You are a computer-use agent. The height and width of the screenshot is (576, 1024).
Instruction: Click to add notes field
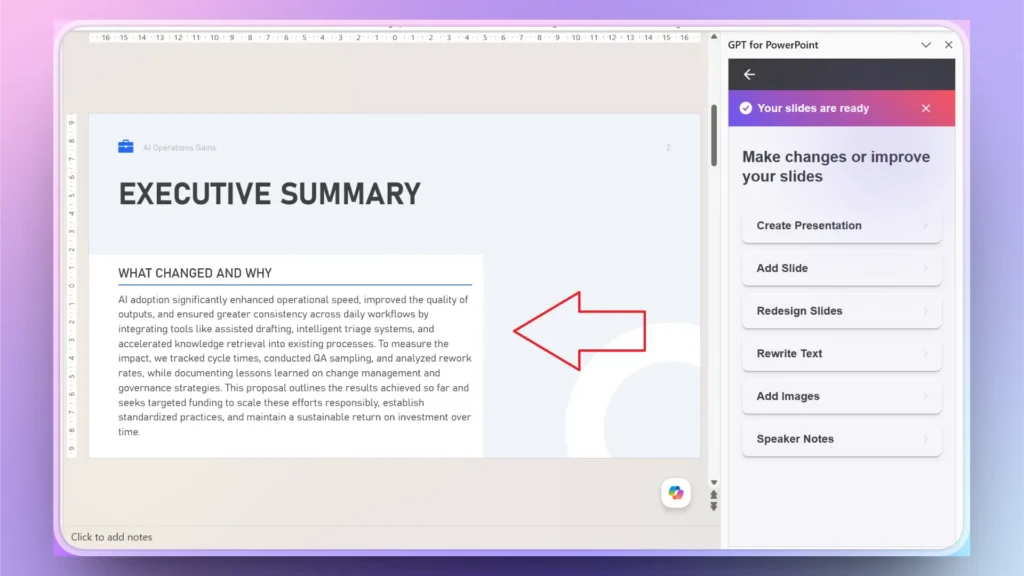112,537
